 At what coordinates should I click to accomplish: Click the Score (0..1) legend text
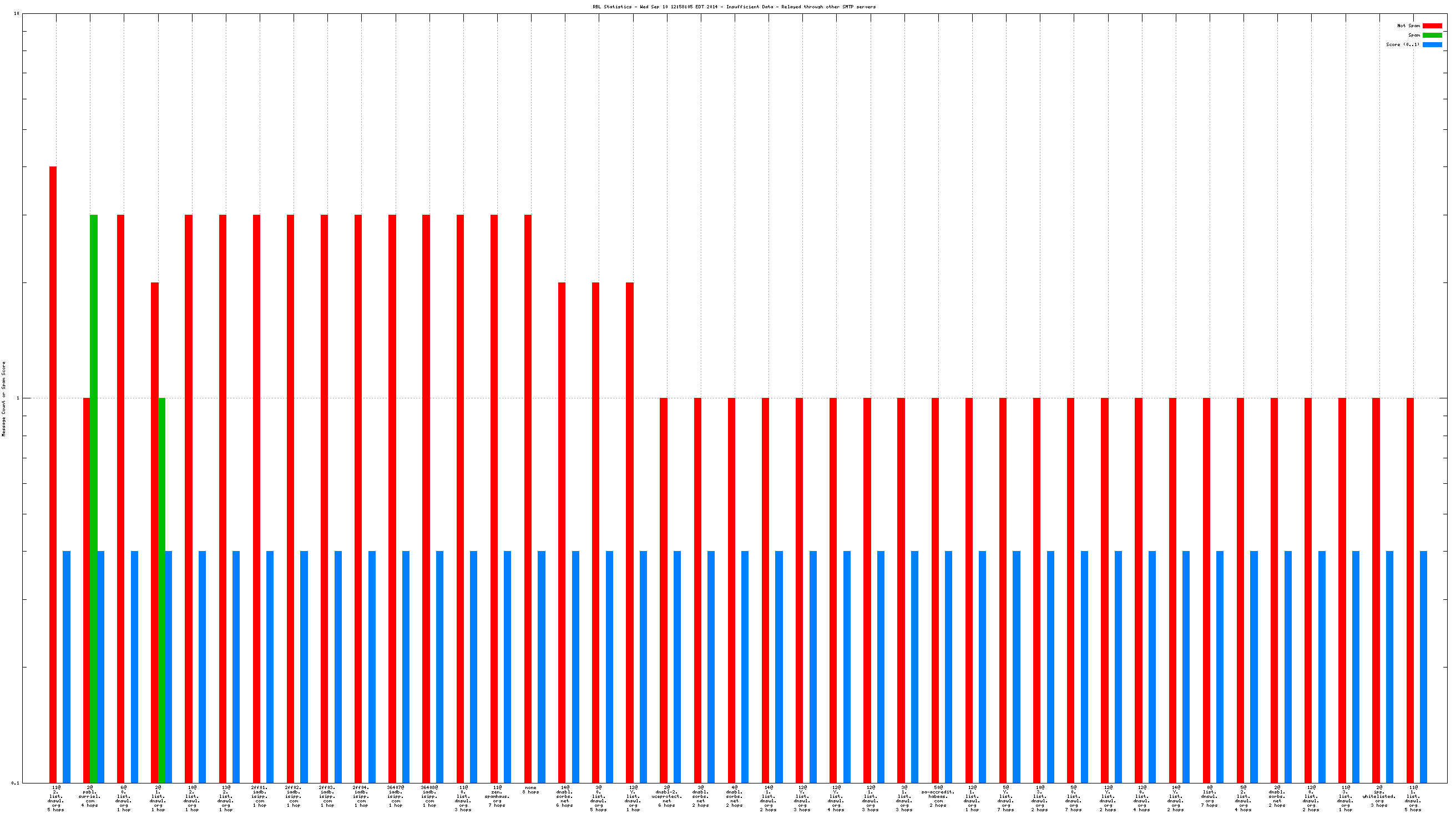coord(1402,44)
